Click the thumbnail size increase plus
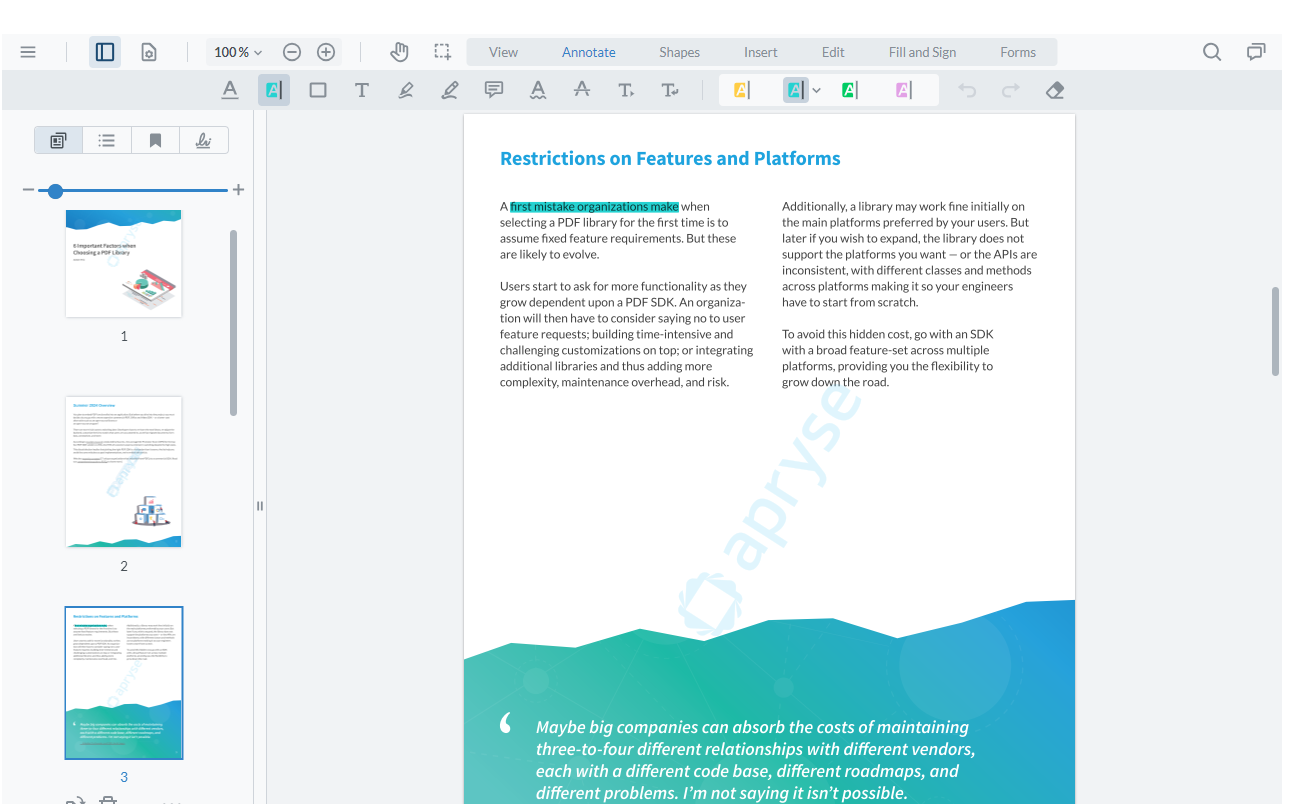 pyautogui.click(x=238, y=190)
